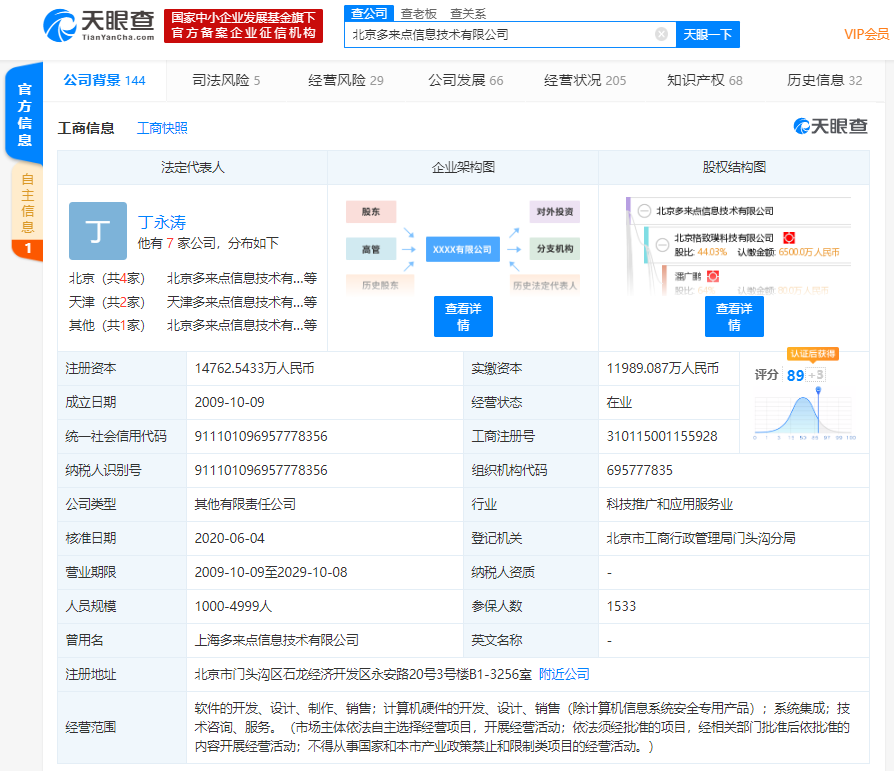Click the company name search input field
Viewport: 894px width, 771px height.
(500, 34)
